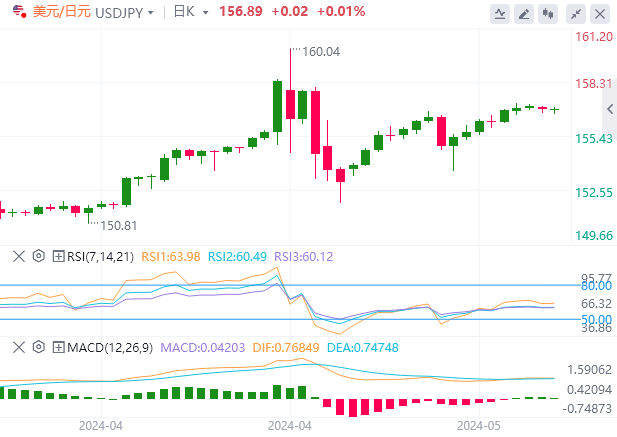Image resolution: width=617 pixels, height=437 pixels.
Task: Click the 160.04 high price marker
Action: 321,52
